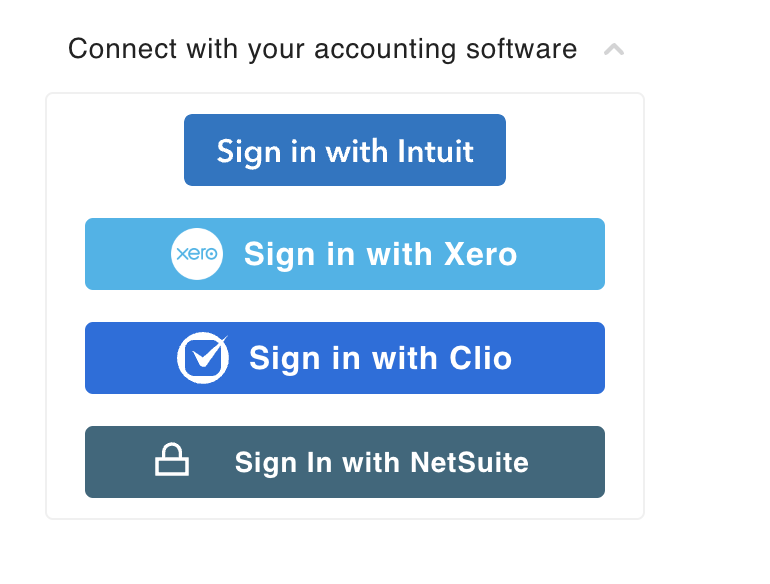Tap the lock symbol beside NetSuite text
The image size is (770, 584).
pos(171,462)
